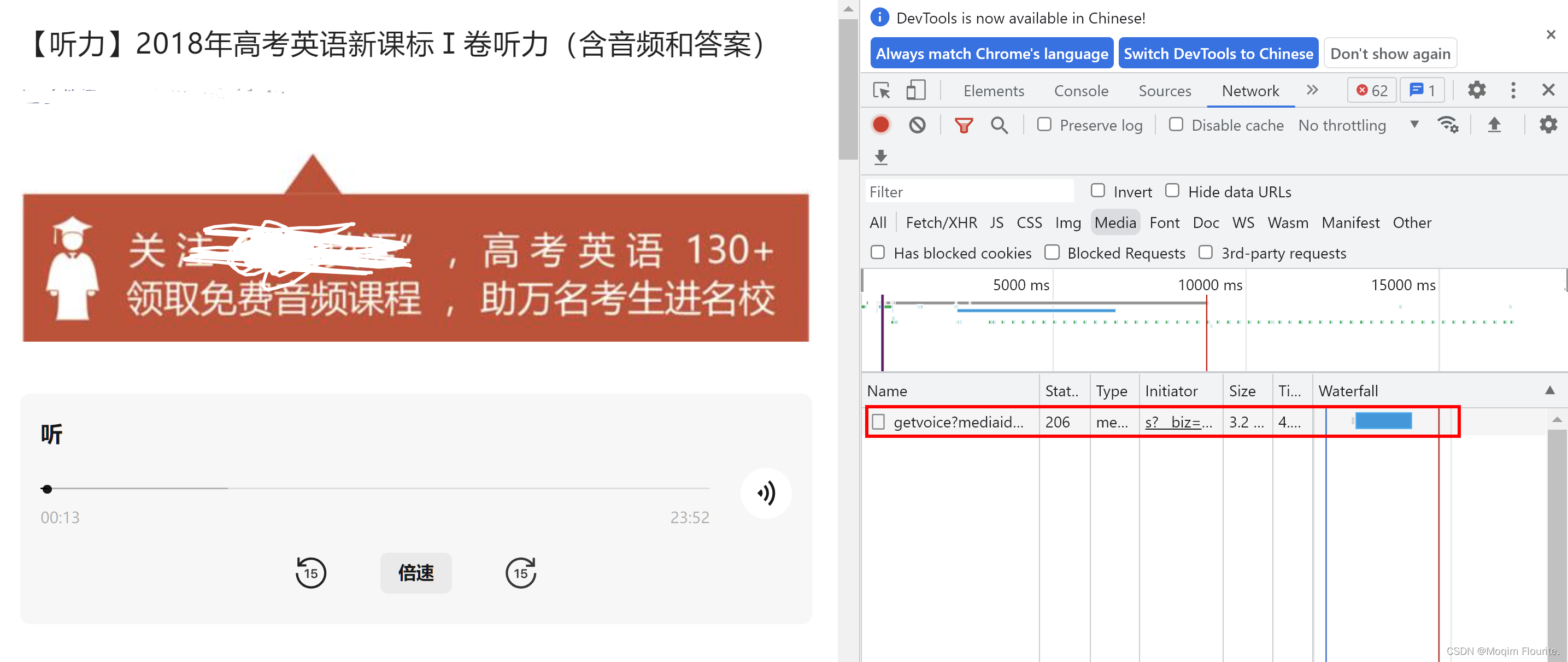Viewport: 1568px width, 662px height.
Task: Click the audio progress slider track
Action: pos(378,488)
